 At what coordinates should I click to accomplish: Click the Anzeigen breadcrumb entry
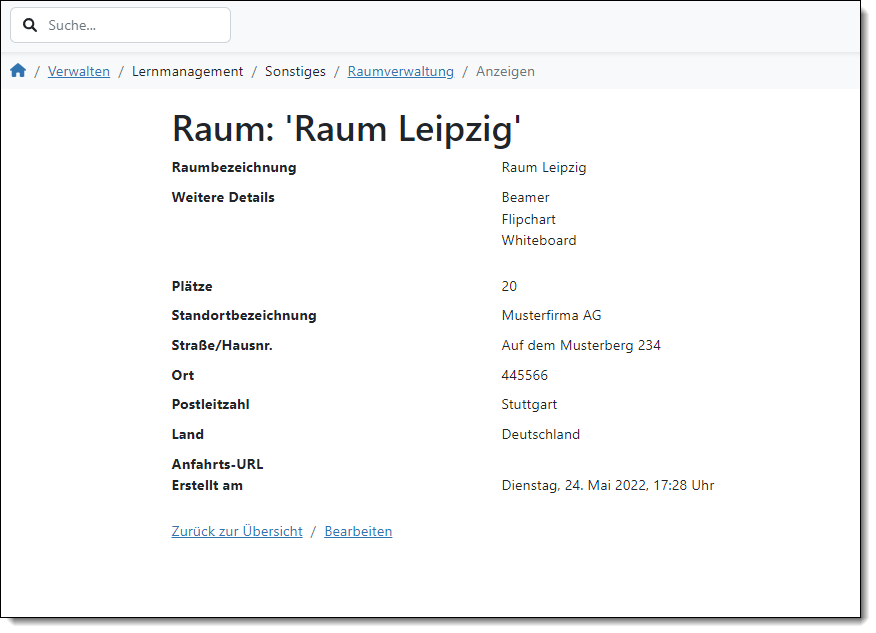pyautogui.click(x=506, y=71)
